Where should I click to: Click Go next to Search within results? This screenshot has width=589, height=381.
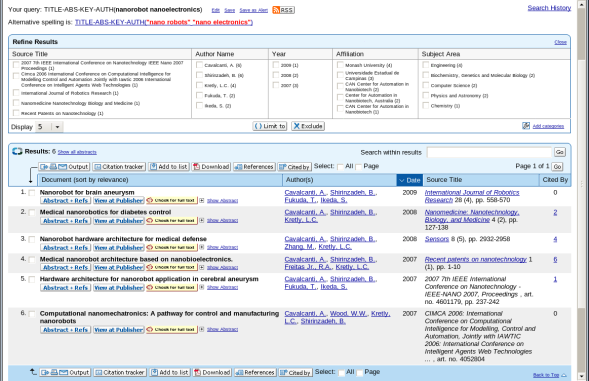pyautogui.click(x=560, y=152)
